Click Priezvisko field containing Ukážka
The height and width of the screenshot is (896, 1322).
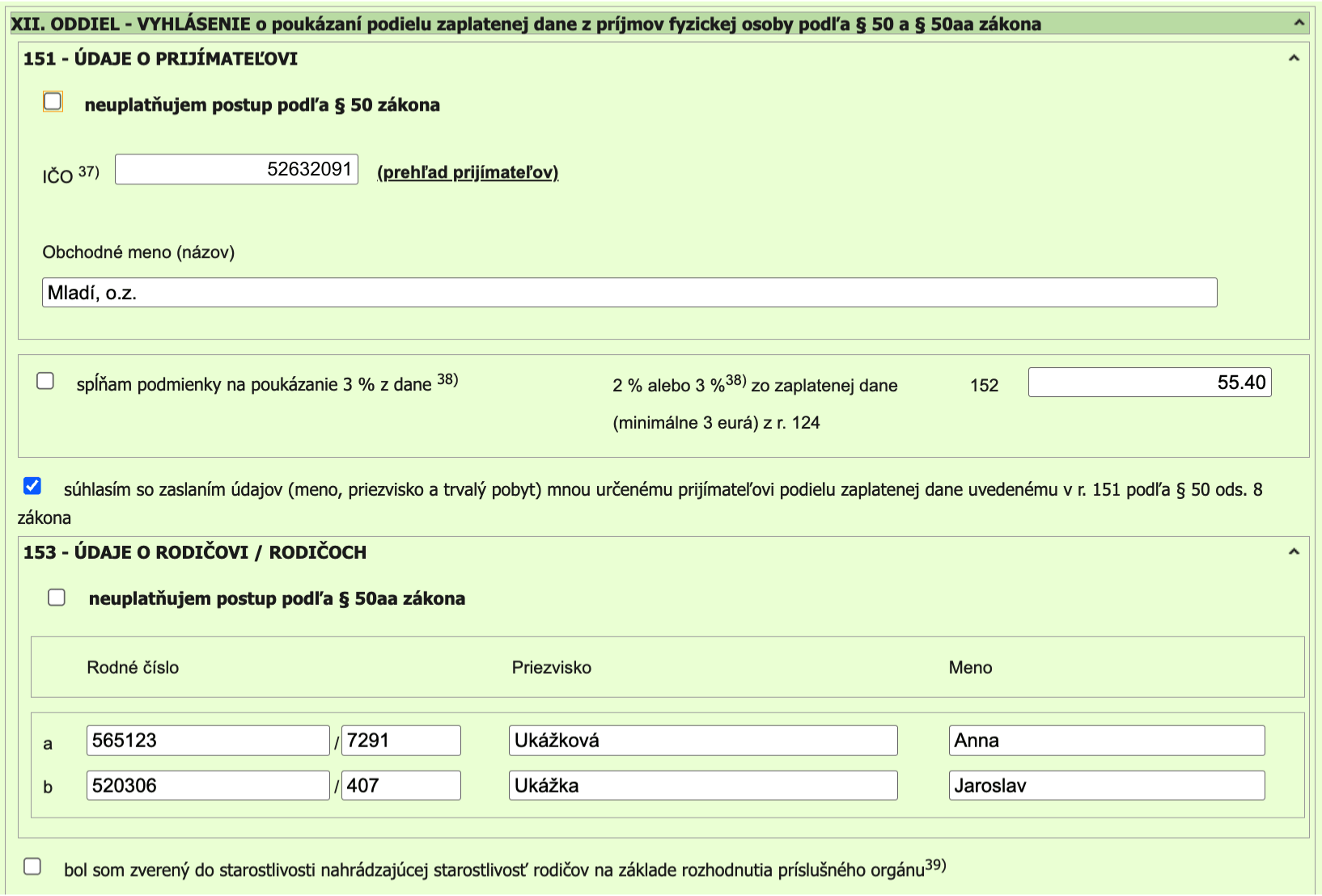(x=703, y=786)
